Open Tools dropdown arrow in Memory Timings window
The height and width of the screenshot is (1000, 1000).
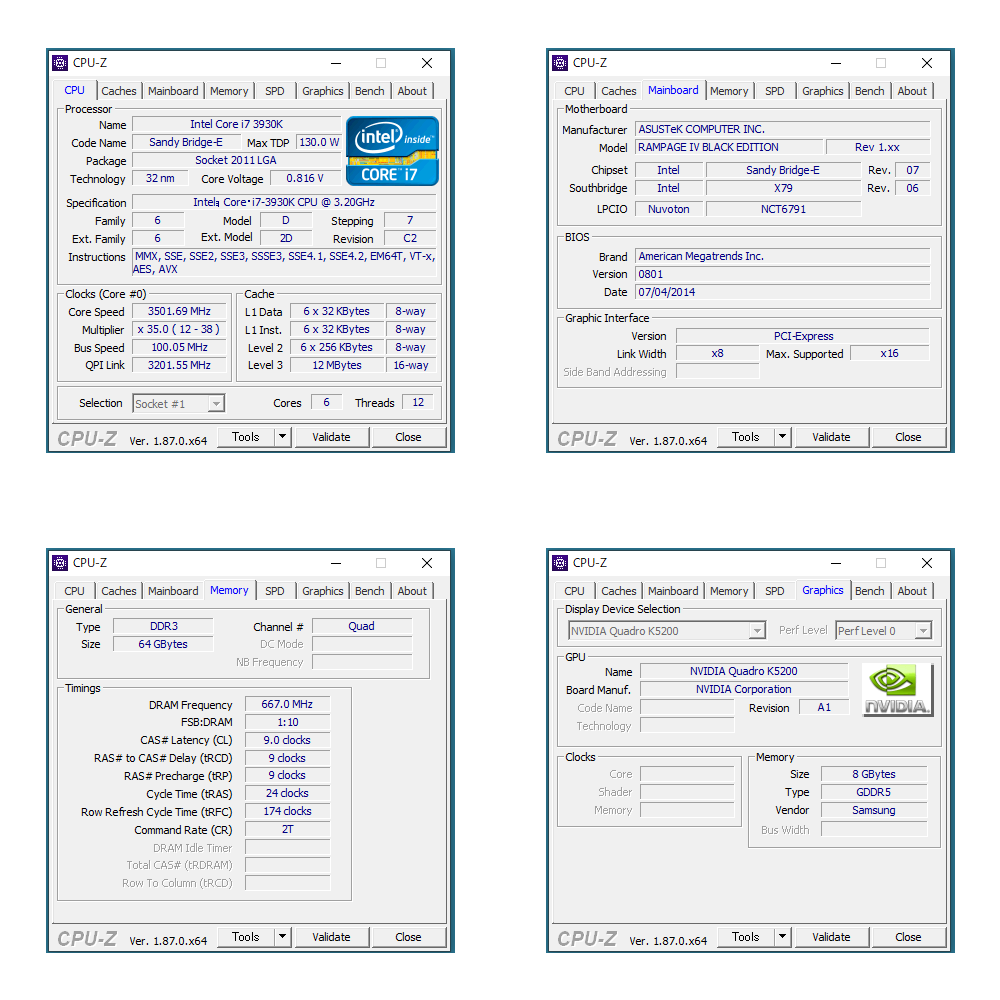pos(282,937)
